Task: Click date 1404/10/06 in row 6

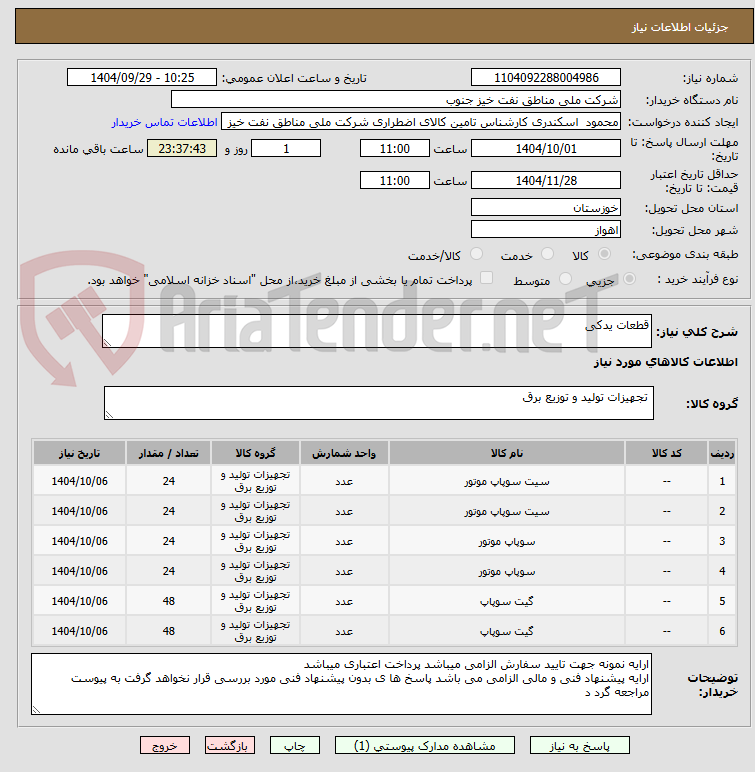Action: (79, 631)
